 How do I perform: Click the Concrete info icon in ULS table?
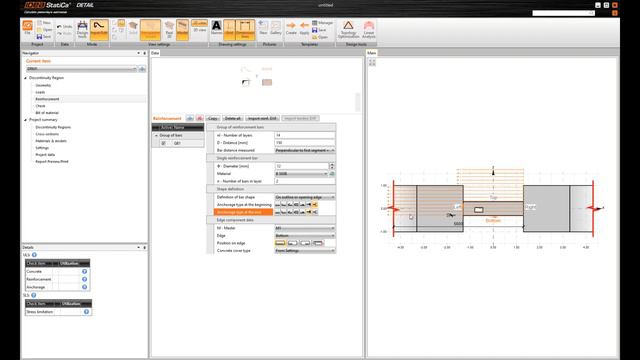coord(84,271)
